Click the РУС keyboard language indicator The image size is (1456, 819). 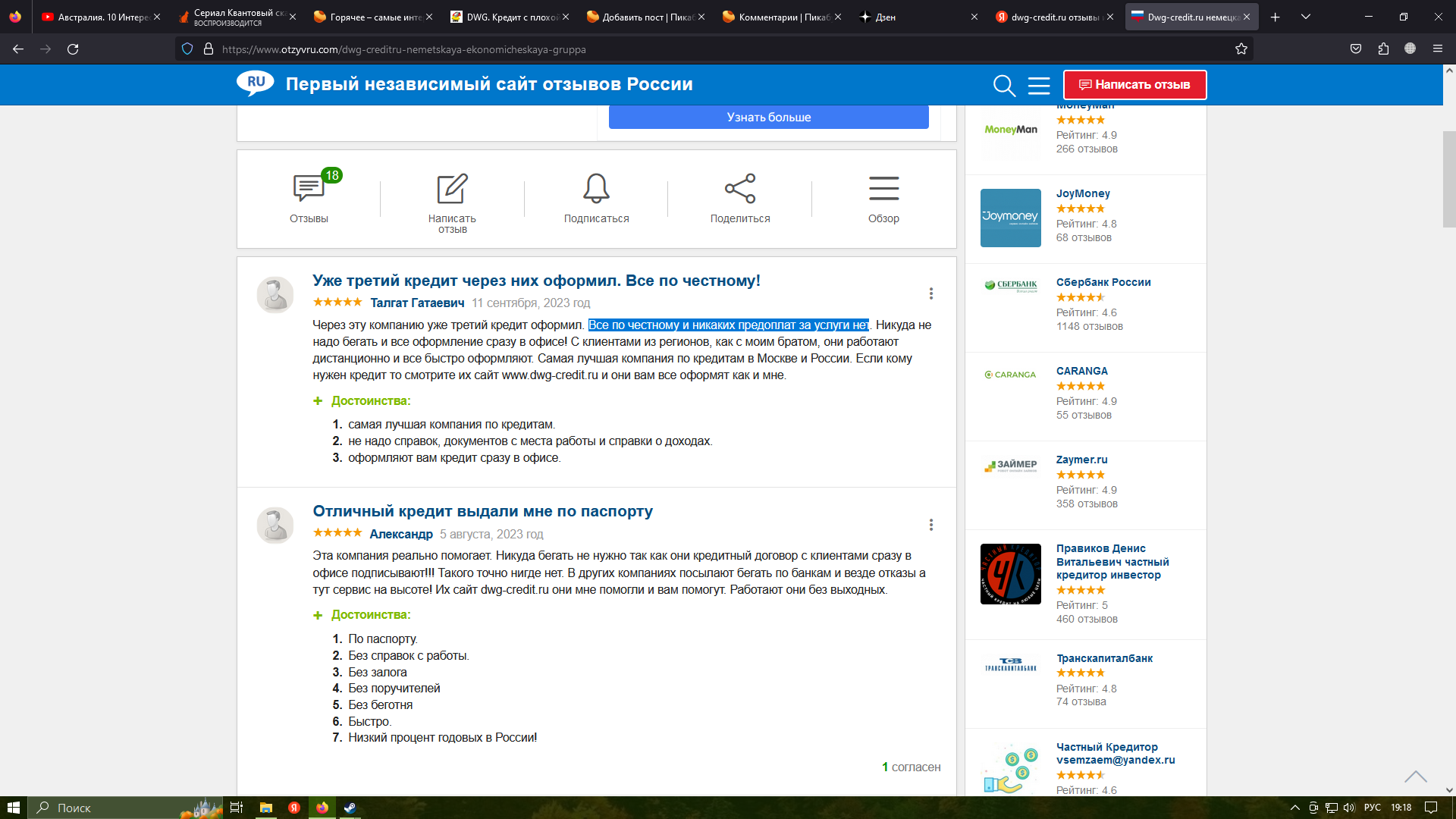pos(1372,808)
